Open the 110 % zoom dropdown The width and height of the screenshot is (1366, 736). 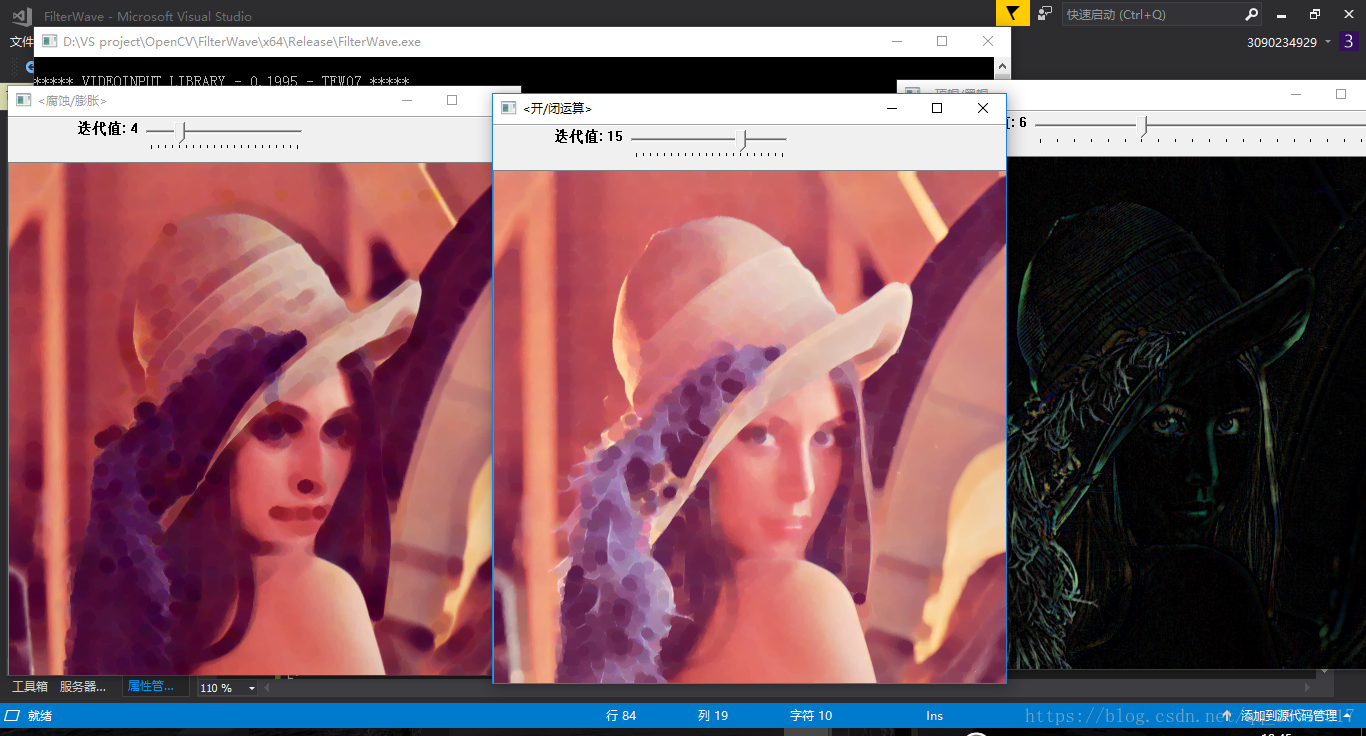(x=252, y=688)
